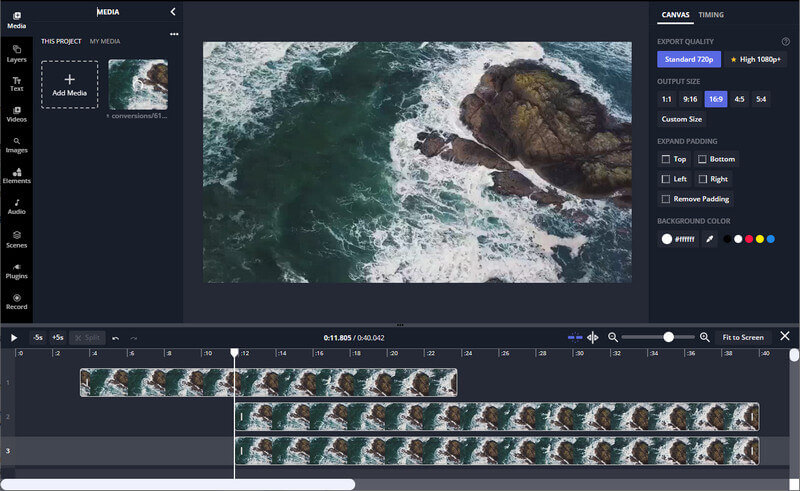Select the Text tool in sidebar
800x491 pixels.
pos(16,83)
